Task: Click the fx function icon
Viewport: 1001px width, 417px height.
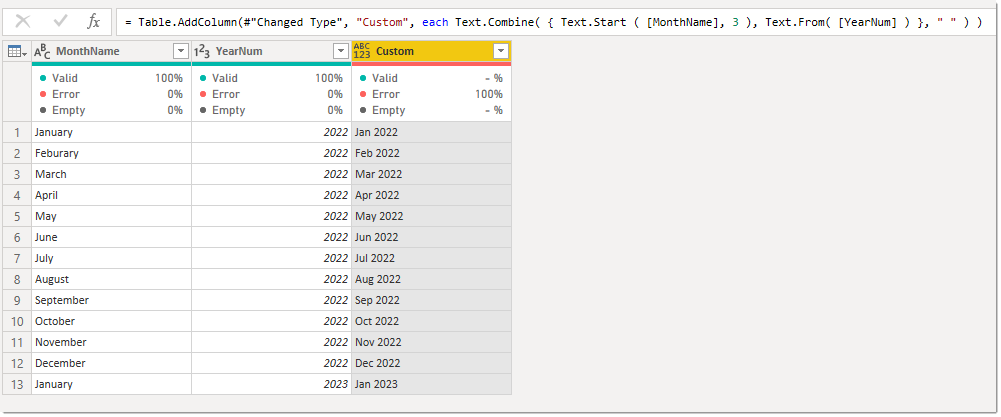Action: point(93,22)
